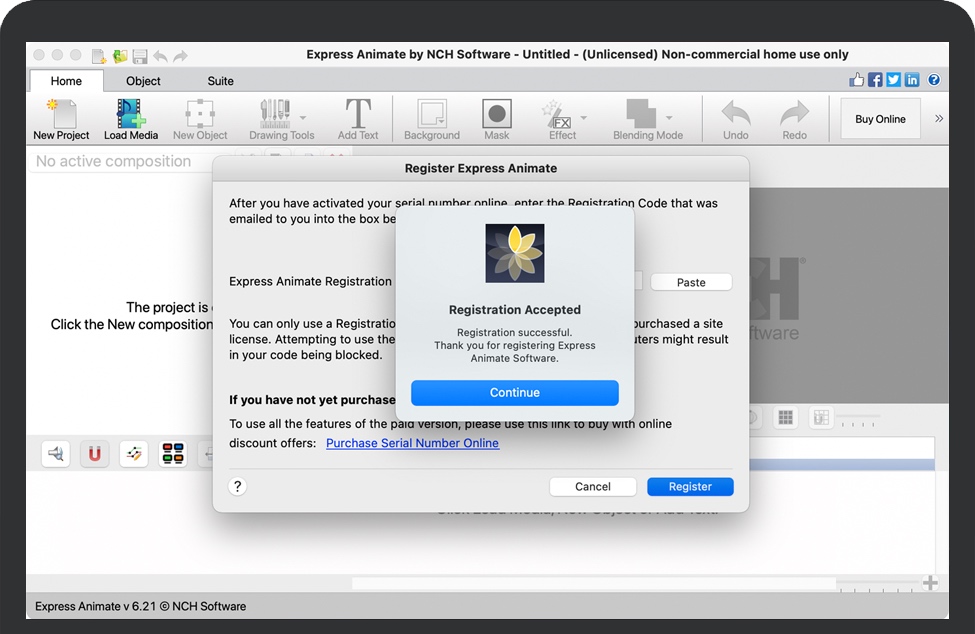
Task: Click the magnet snapping icon
Action: click(x=95, y=454)
